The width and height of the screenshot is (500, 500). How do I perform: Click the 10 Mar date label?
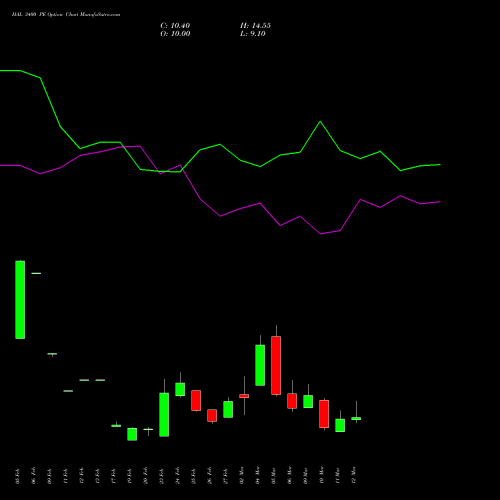pyautogui.click(x=322, y=475)
